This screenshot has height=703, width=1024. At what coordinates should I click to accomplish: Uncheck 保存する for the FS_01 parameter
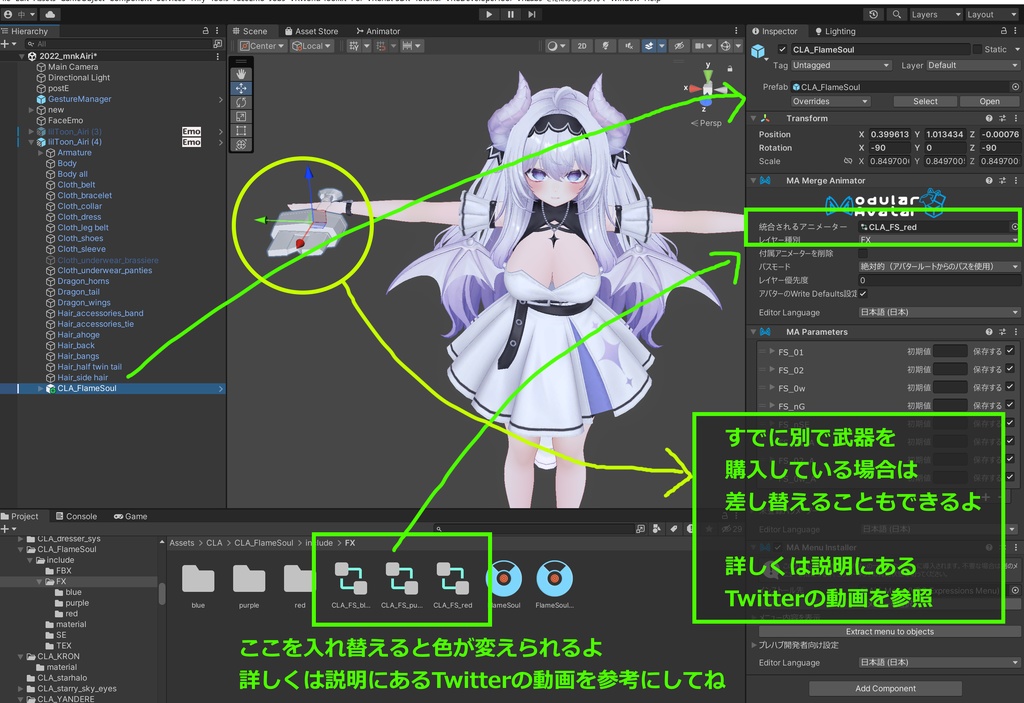[1010, 351]
